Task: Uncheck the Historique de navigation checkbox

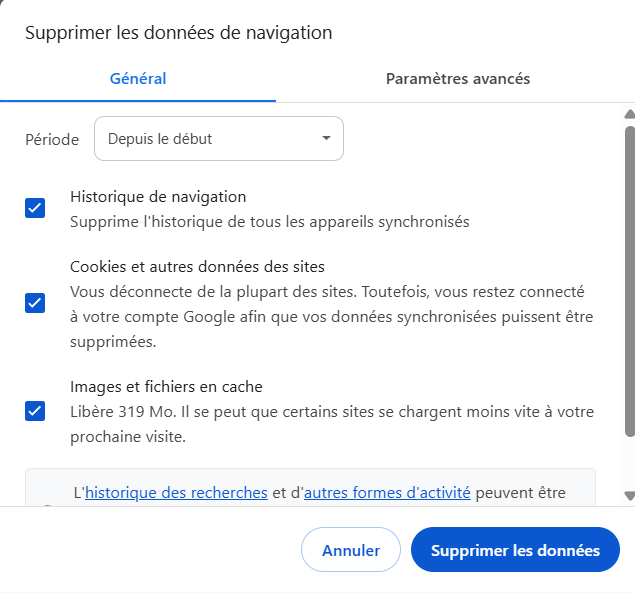Action: (35, 208)
